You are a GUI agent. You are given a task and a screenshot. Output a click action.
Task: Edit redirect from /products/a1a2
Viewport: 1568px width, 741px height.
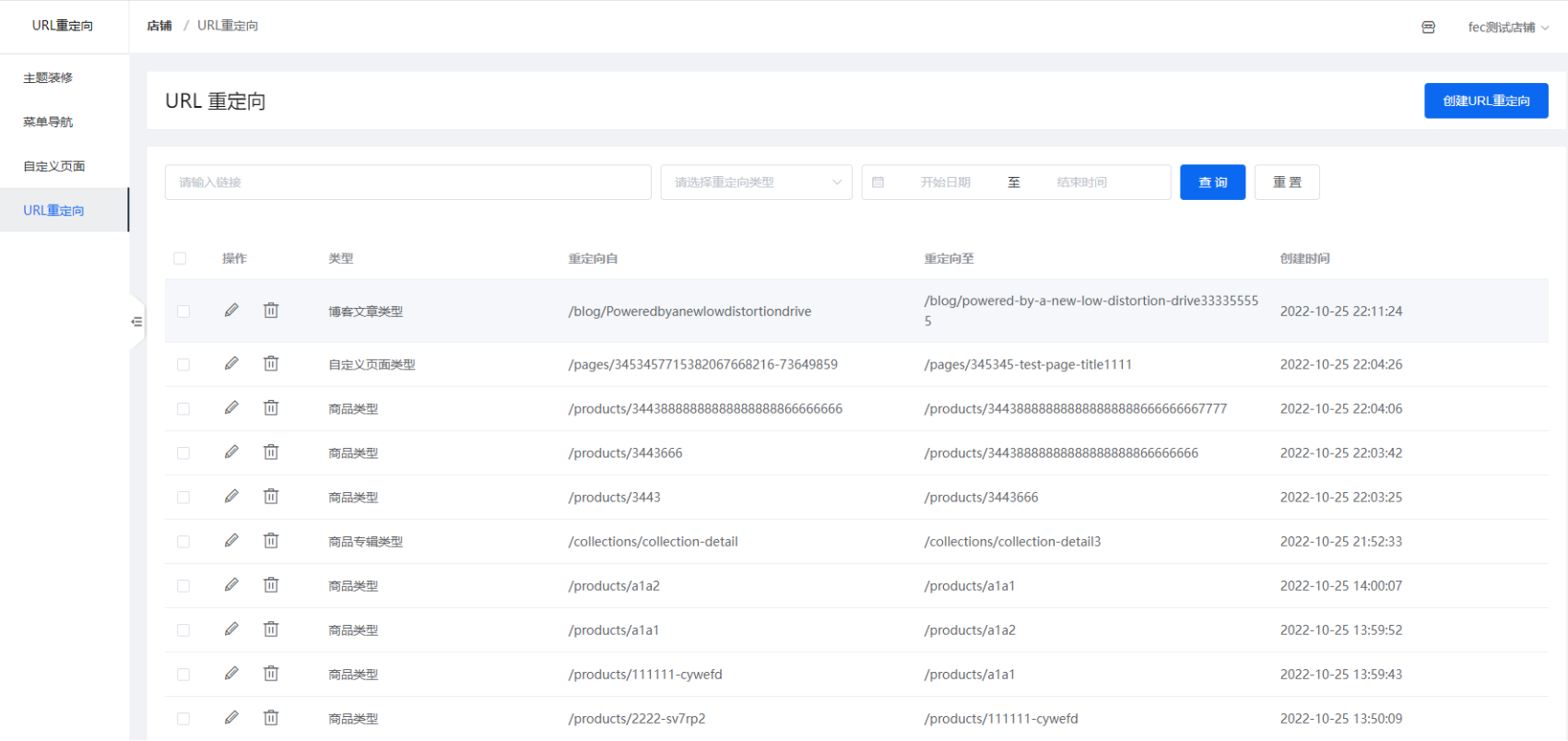(231, 585)
